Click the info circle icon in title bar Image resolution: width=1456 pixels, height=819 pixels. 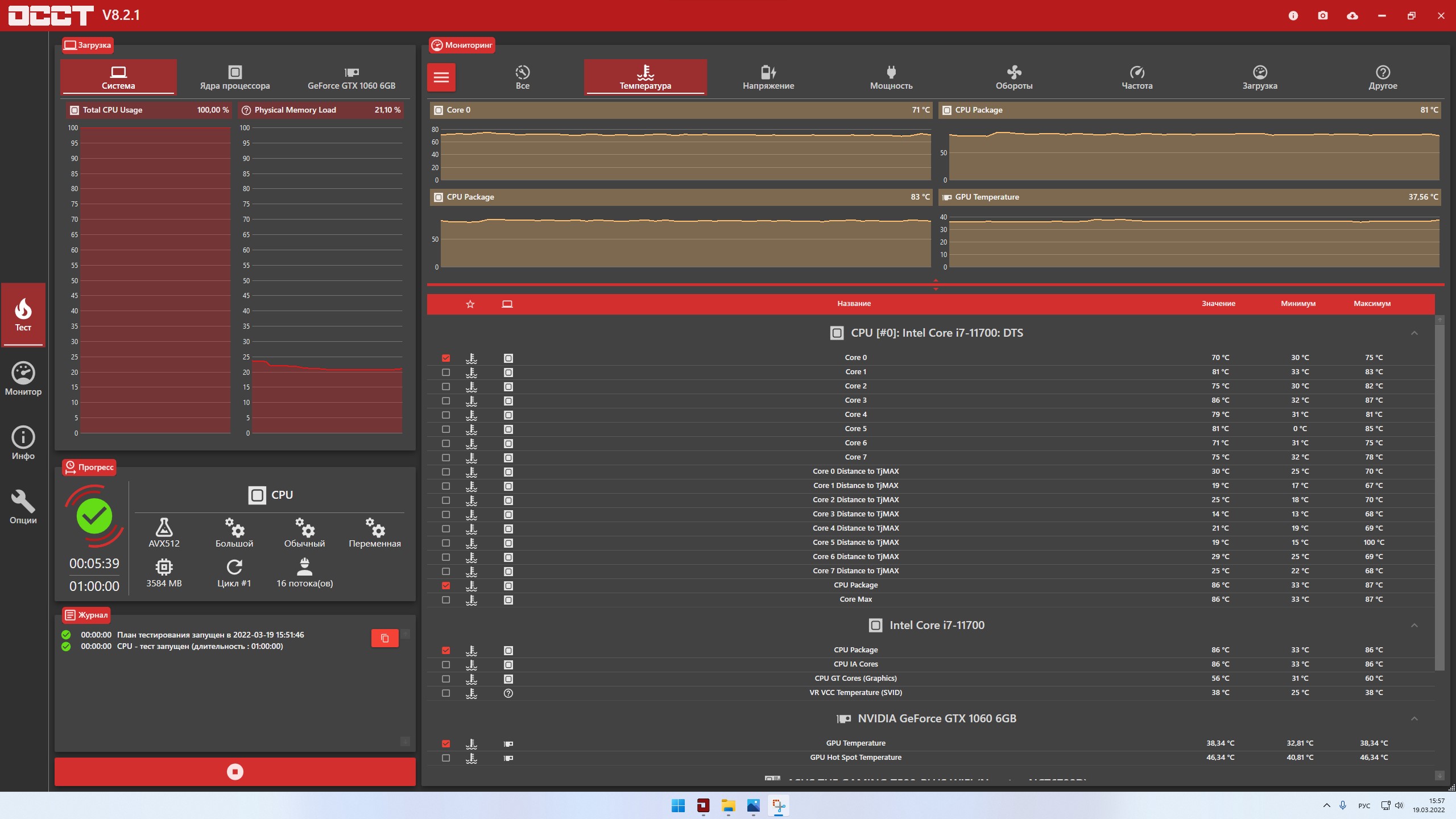click(1293, 16)
